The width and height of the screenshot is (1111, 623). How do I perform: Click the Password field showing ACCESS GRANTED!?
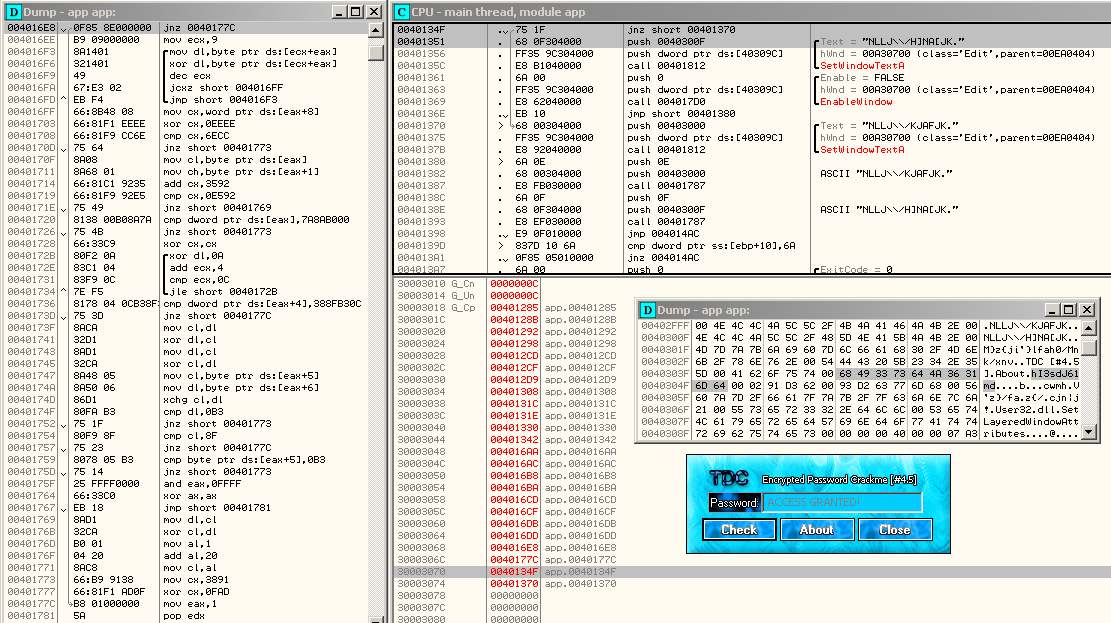(x=843, y=502)
